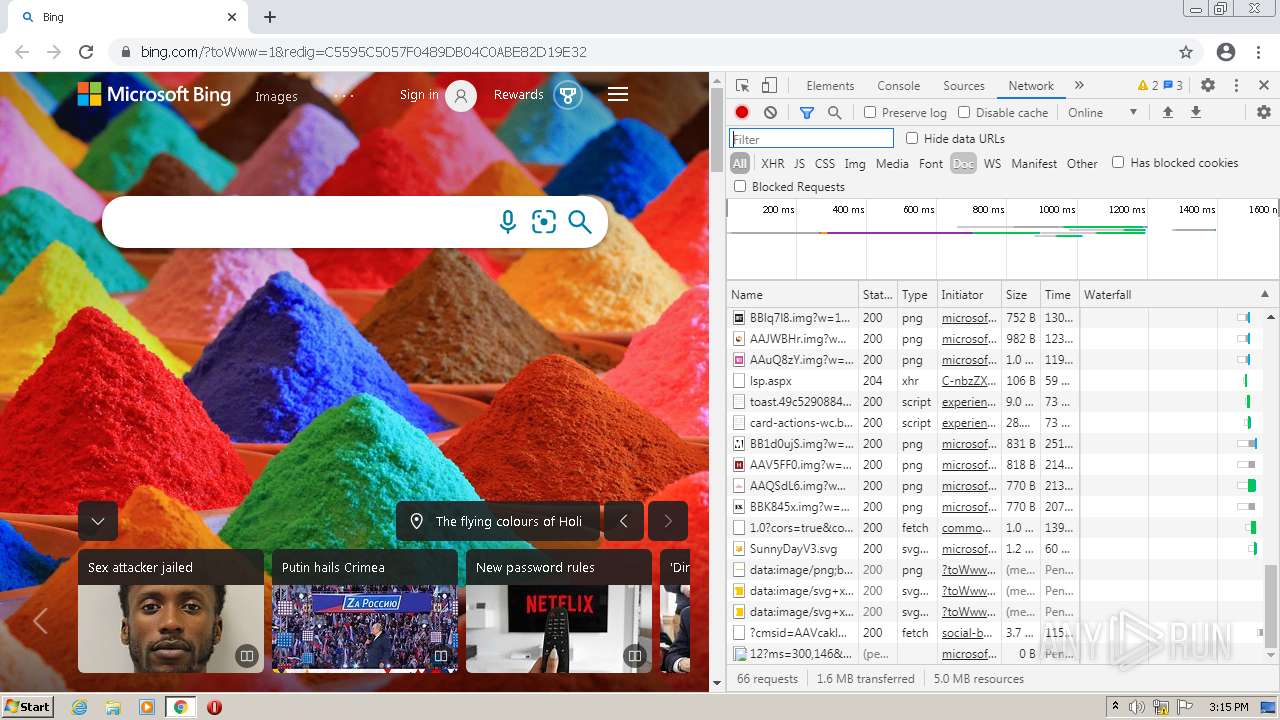1280x720 pixels.
Task: Check Has blocked cookies
Action: (x=1118, y=163)
